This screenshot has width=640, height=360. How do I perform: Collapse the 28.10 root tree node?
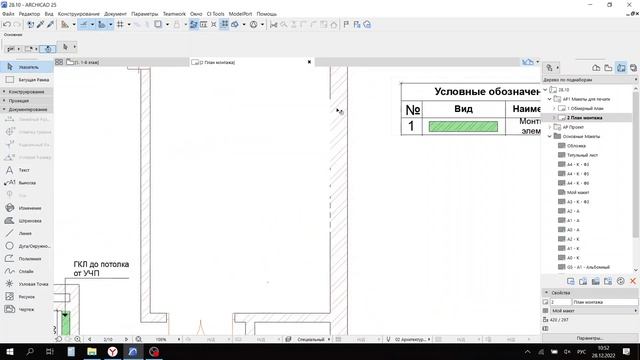545,90
